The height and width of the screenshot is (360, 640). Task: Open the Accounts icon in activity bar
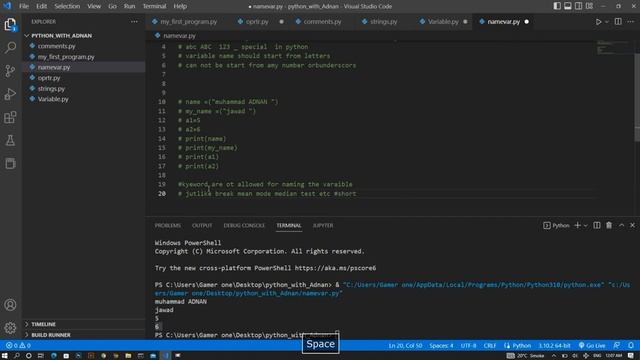pos(10,305)
